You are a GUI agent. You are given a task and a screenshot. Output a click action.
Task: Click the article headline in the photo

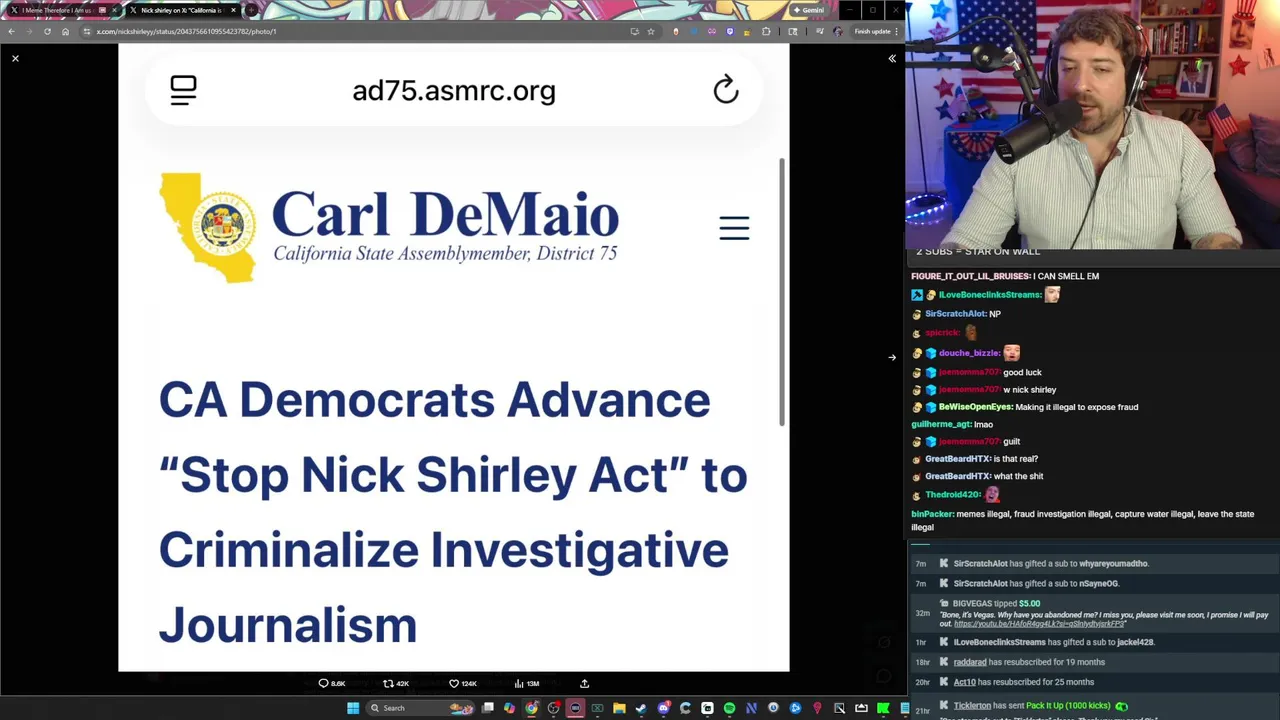pos(452,511)
